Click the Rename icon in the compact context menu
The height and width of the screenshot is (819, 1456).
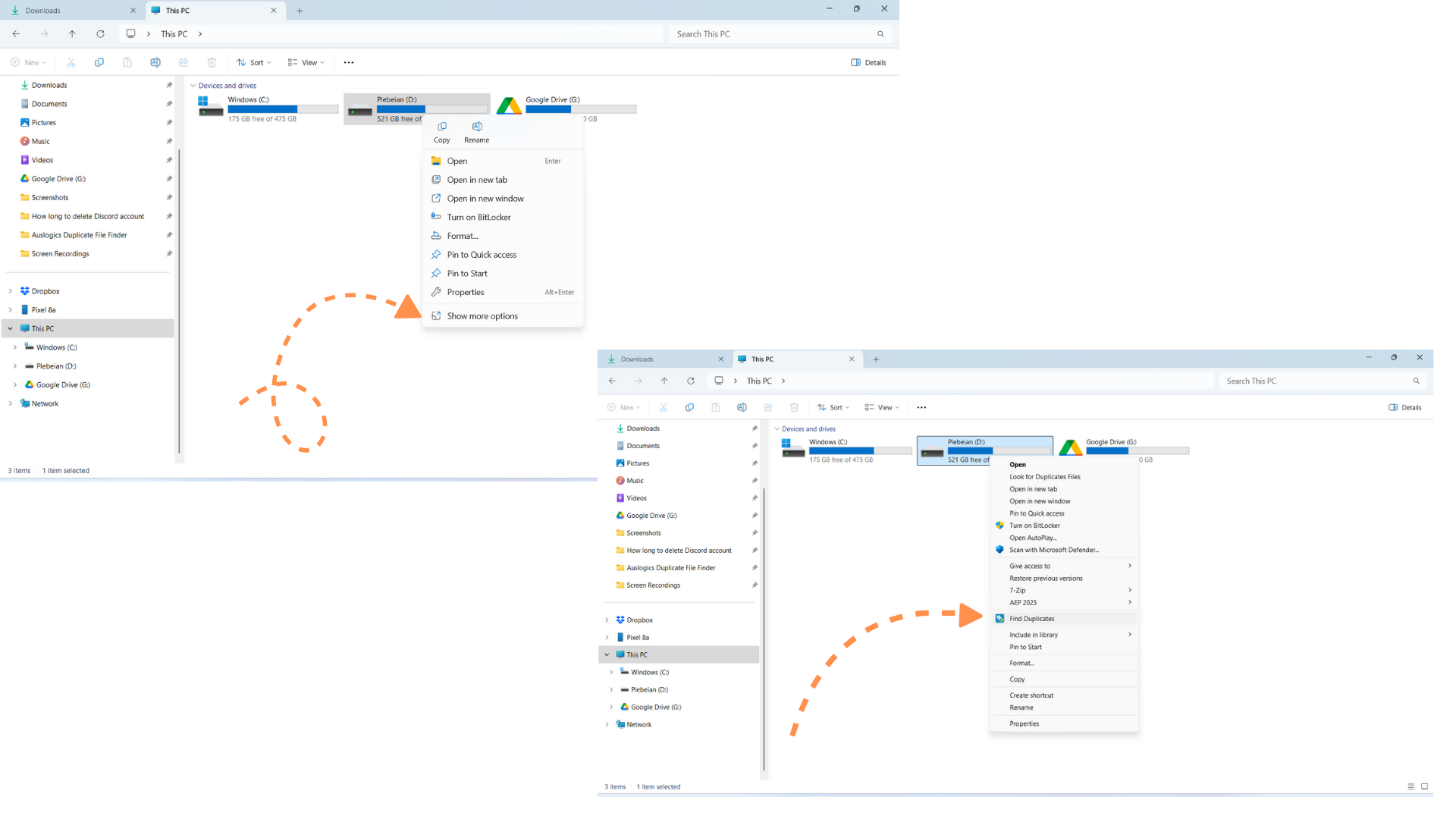(x=477, y=127)
